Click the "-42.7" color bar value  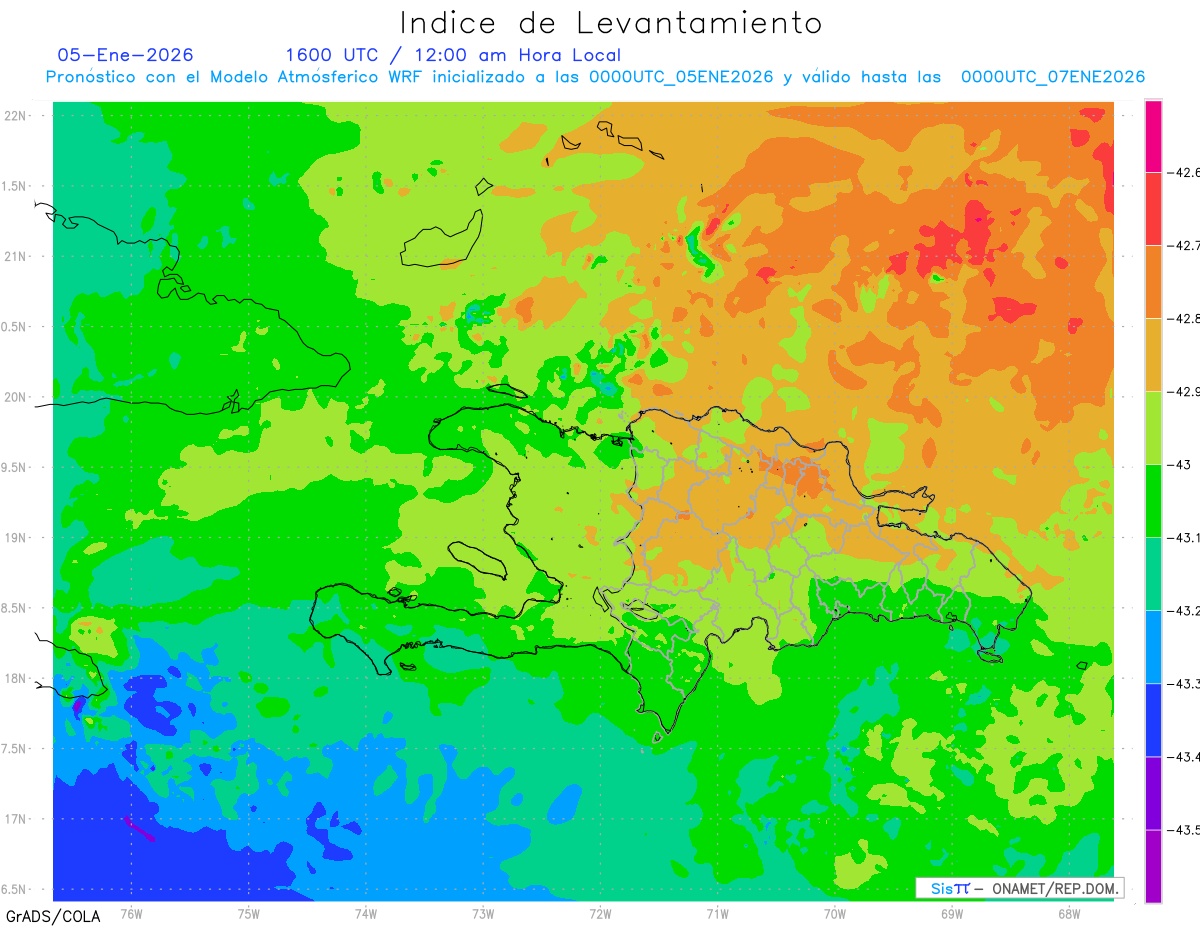(x=1184, y=246)
